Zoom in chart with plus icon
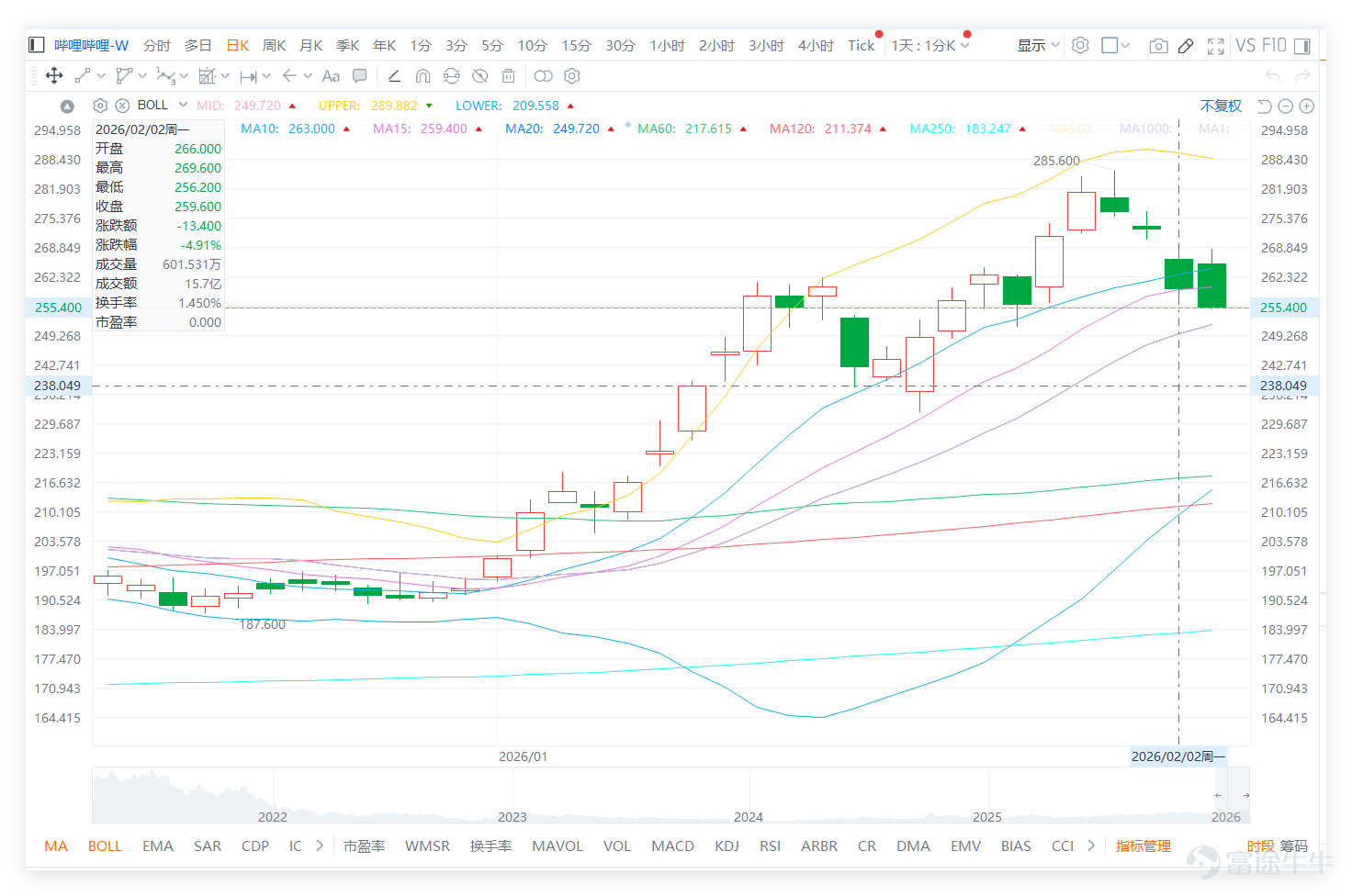Screen dimensions: 1352x896 (1307, 106)
